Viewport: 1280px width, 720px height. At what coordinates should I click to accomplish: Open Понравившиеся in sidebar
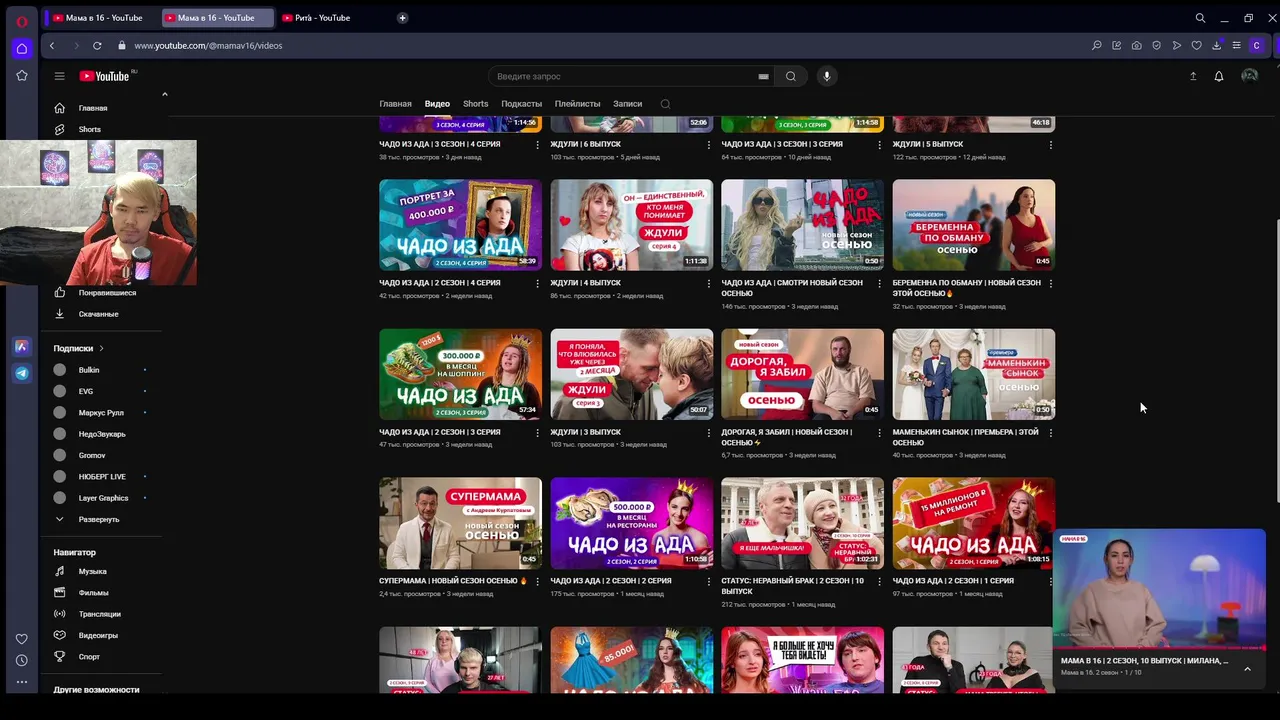106,293
